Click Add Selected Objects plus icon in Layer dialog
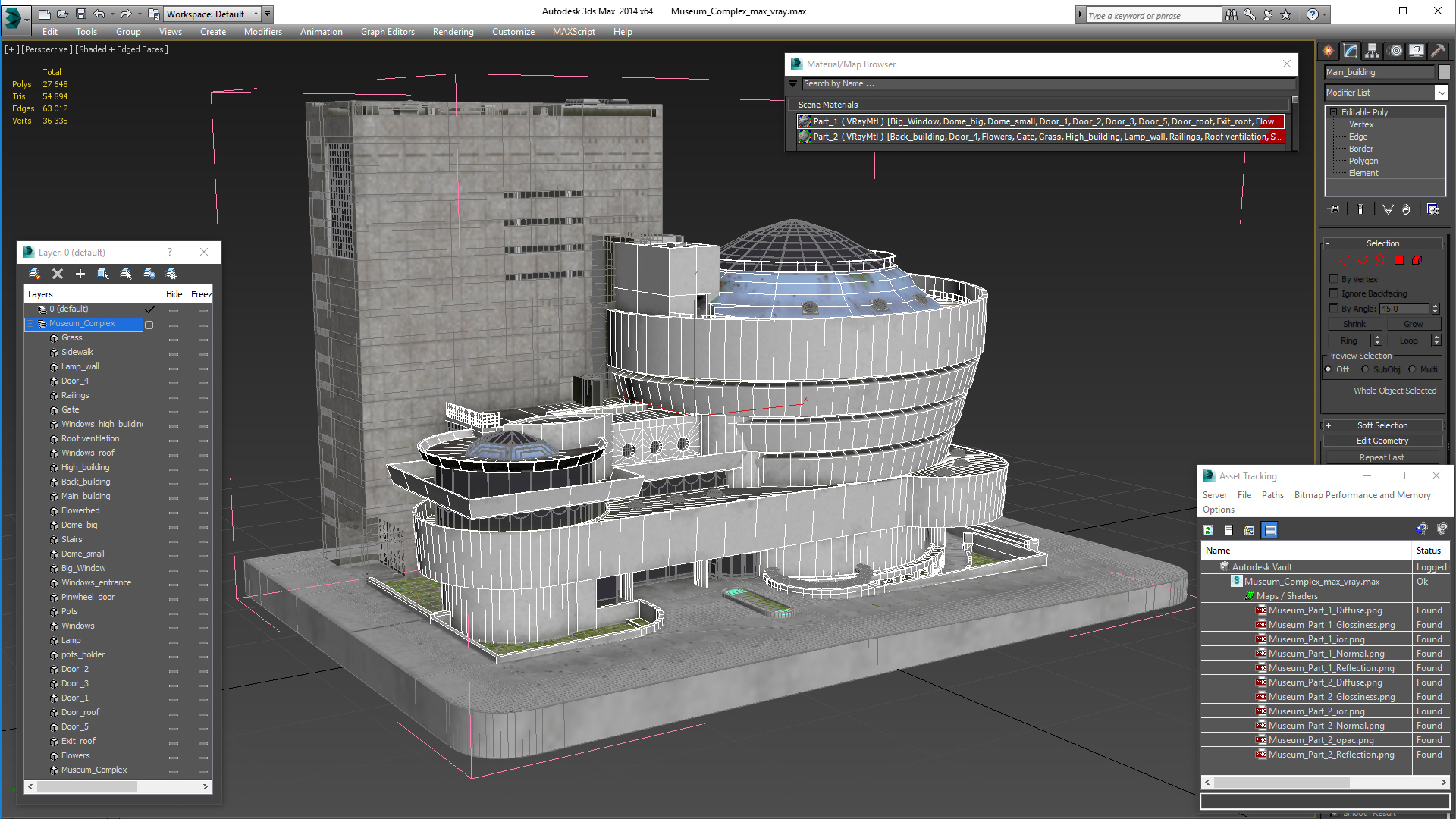Screen dimensions: 1456x819 pyautogui.click(x=80, y=274)
